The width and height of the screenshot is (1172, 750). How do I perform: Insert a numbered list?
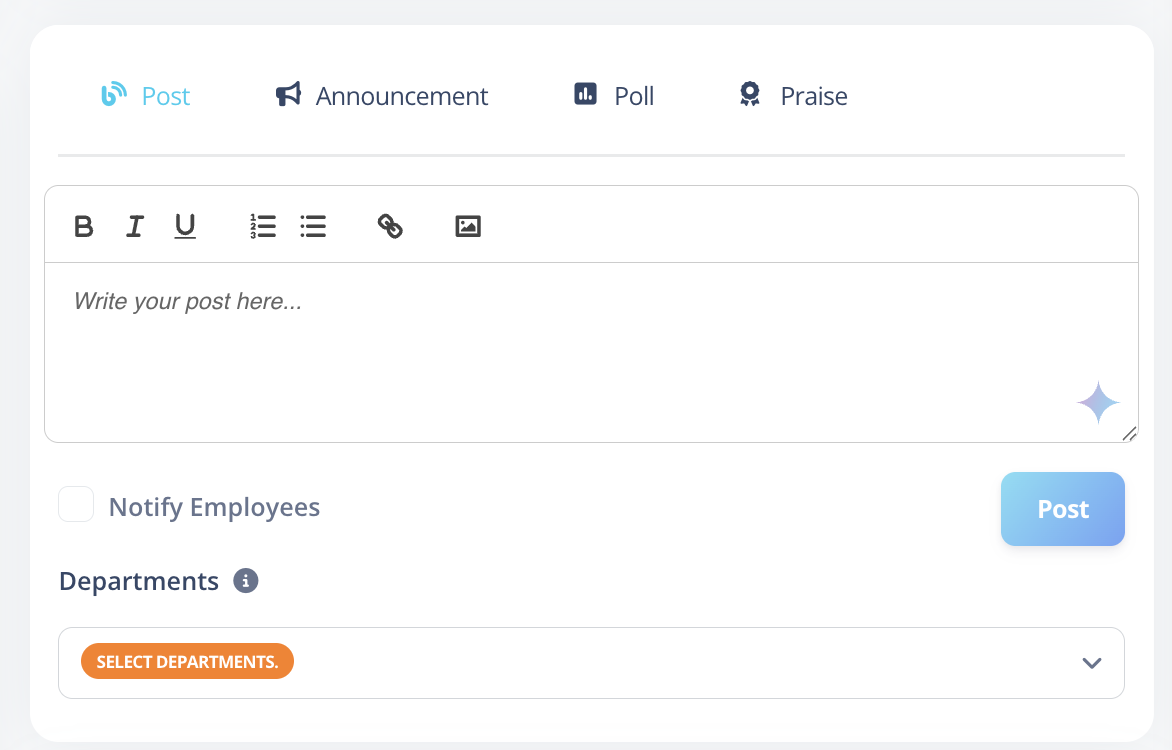coord(263,226)
